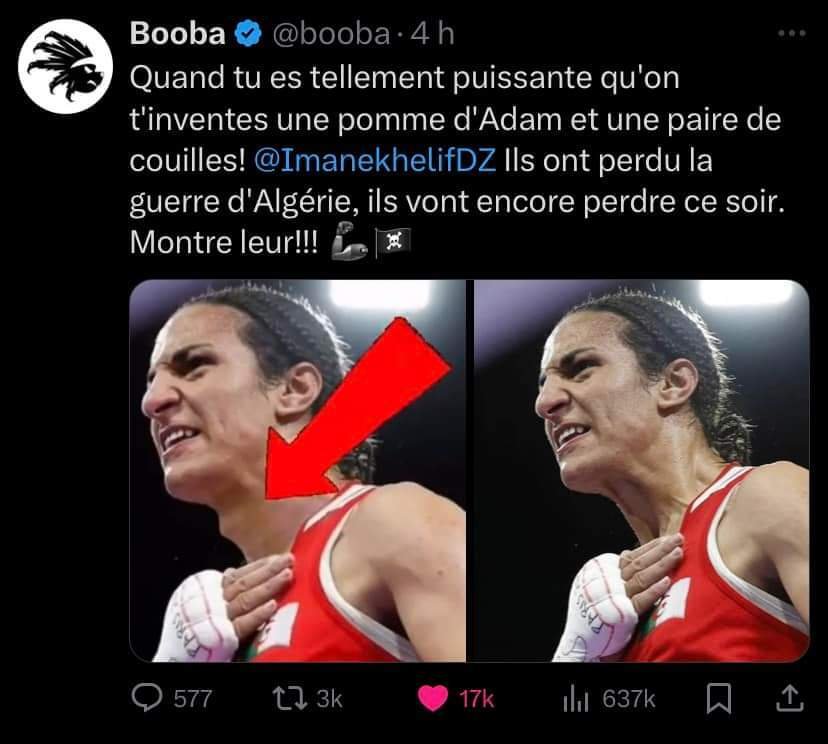Click the 577 replies count

(193, 699)
